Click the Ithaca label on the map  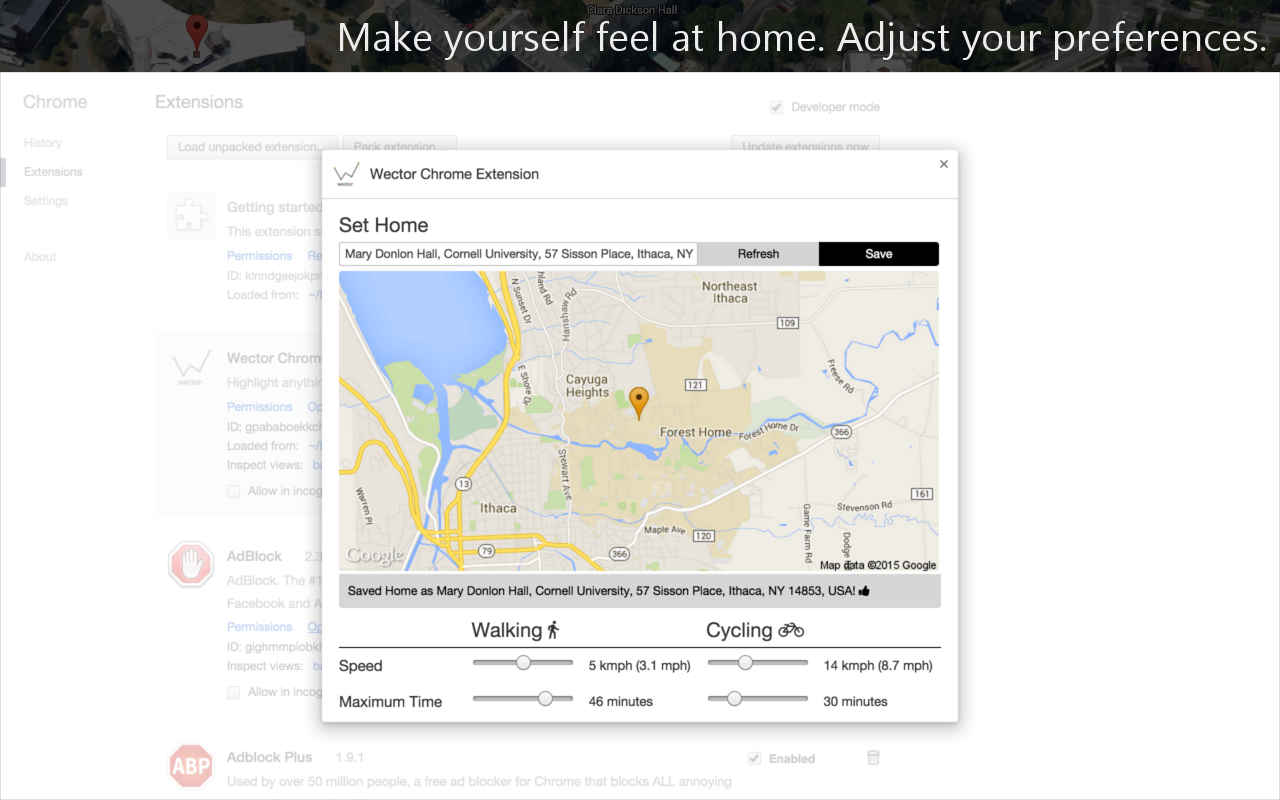(x=498, y=508)
